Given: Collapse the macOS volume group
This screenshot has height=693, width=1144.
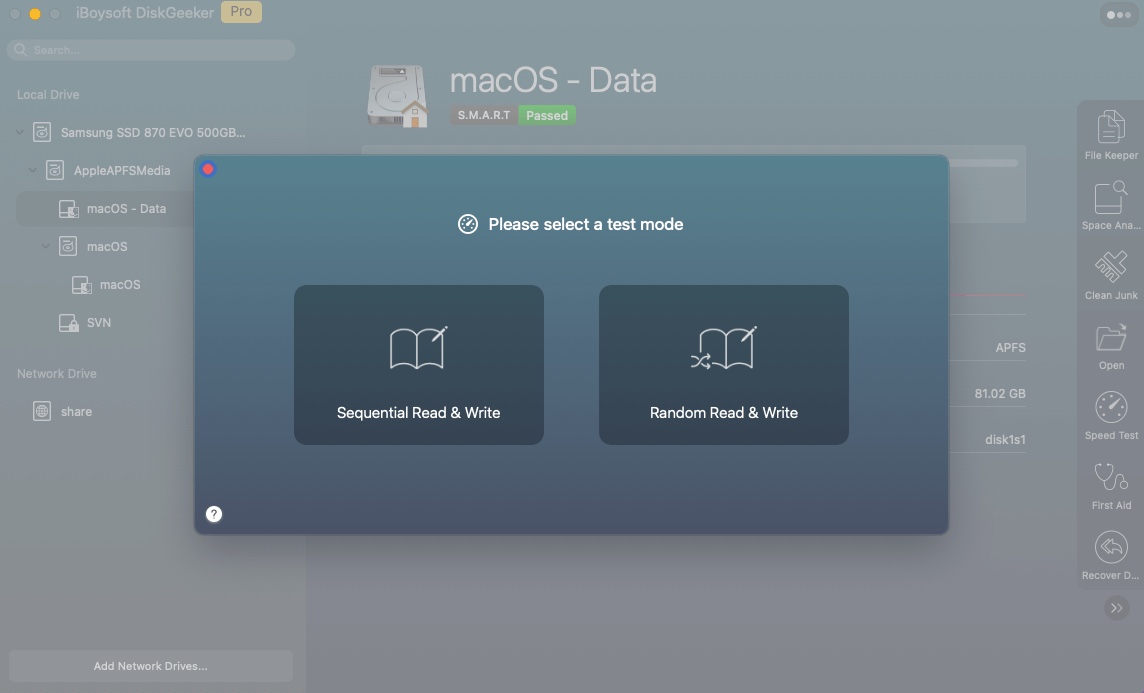Looking at the screenshot, I should click(46, 247).
